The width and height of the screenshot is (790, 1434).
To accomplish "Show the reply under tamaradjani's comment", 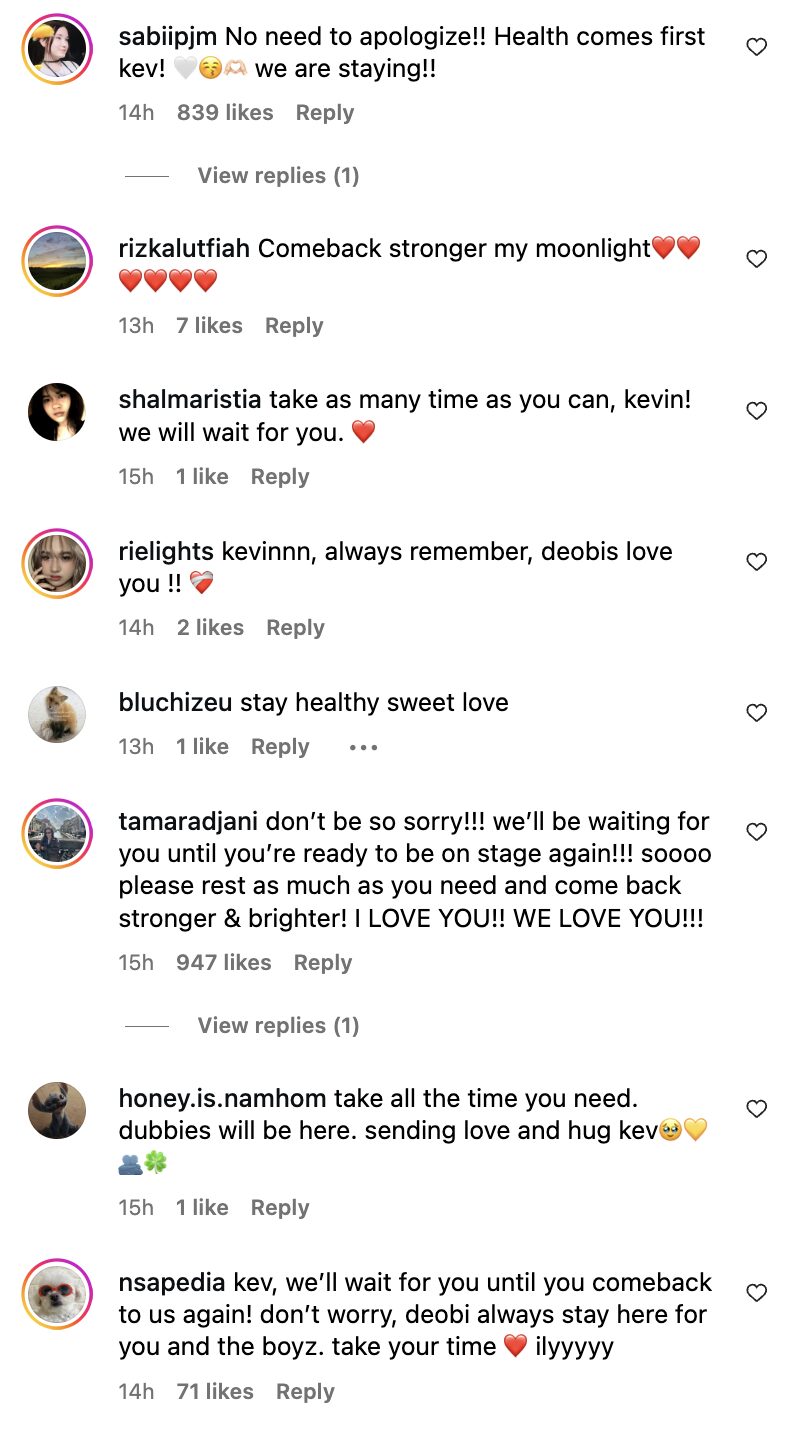I will 277,1026.
